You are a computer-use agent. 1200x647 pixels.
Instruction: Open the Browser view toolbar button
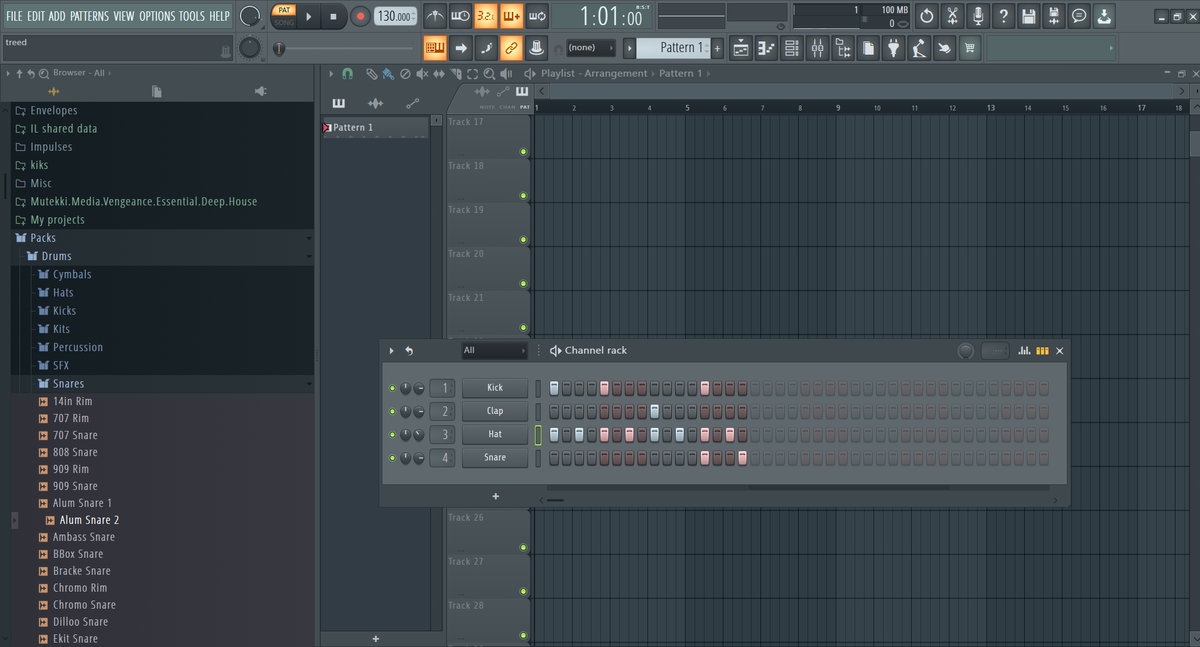pos(842,47)
